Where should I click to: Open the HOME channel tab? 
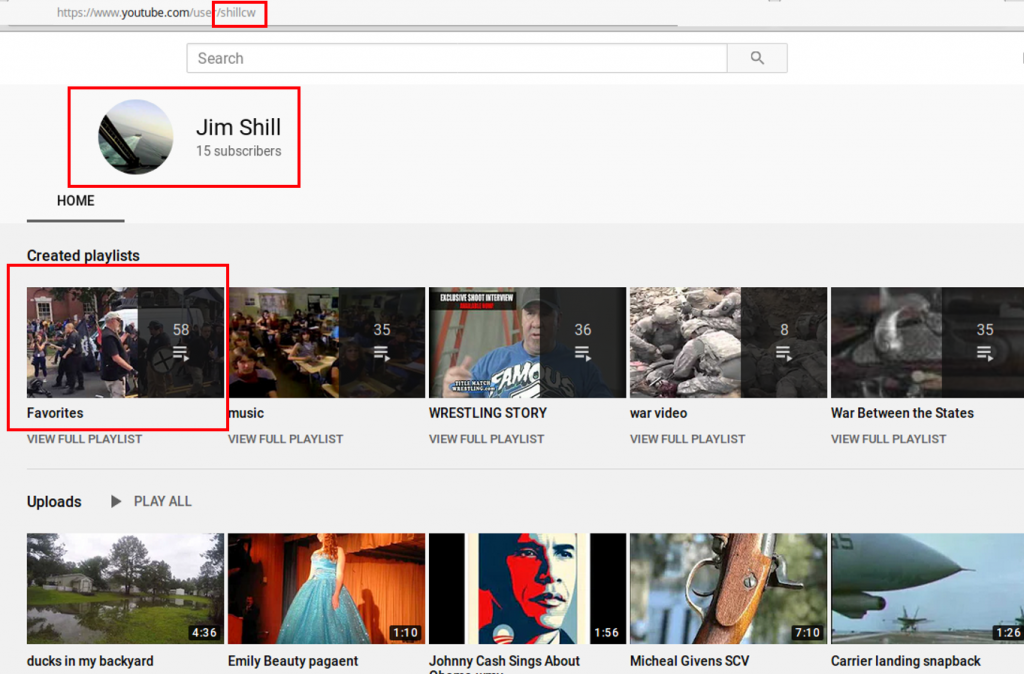(x=76, y=201)
